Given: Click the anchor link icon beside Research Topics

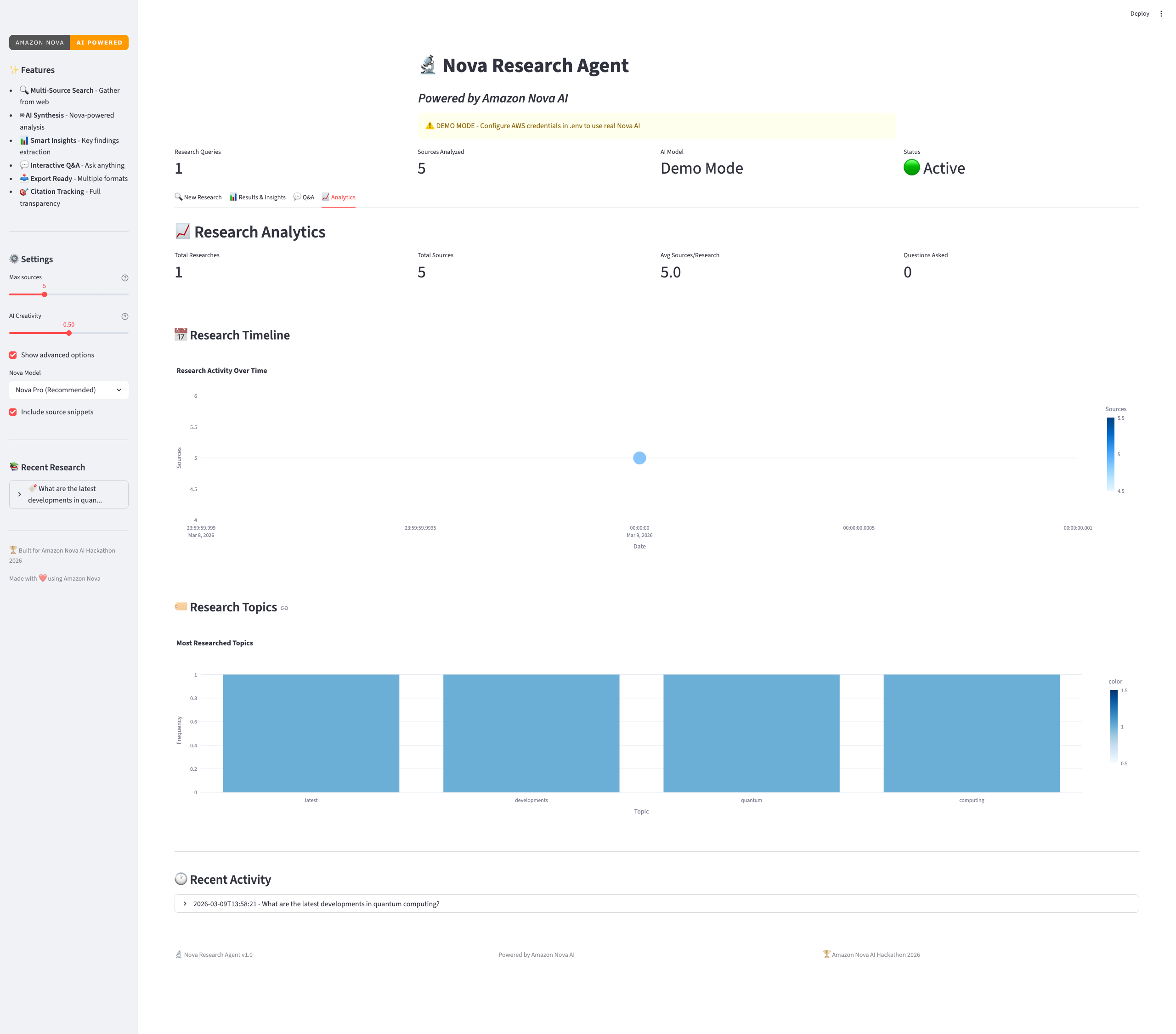Looking at the screenshot, I should (284, 608).
